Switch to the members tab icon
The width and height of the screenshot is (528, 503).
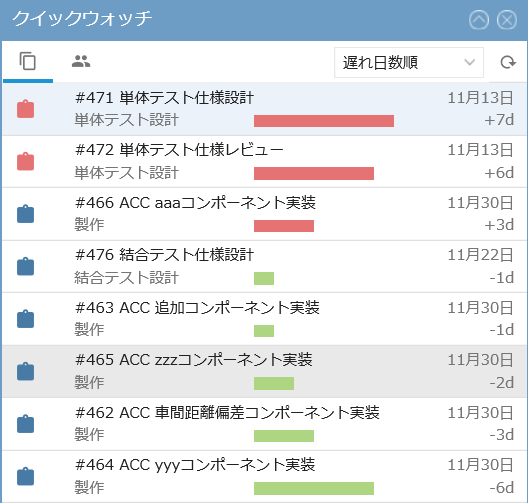point(81,61)
